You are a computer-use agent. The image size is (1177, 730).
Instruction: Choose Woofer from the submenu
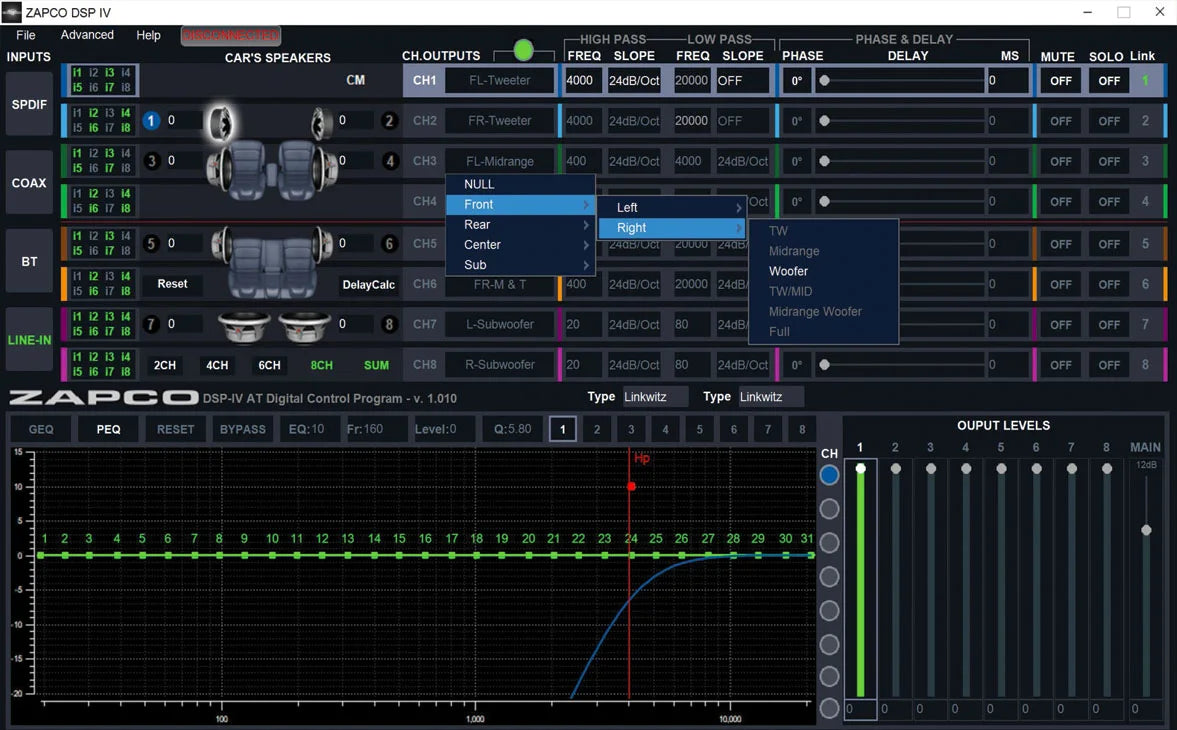(x=788, y=271)
